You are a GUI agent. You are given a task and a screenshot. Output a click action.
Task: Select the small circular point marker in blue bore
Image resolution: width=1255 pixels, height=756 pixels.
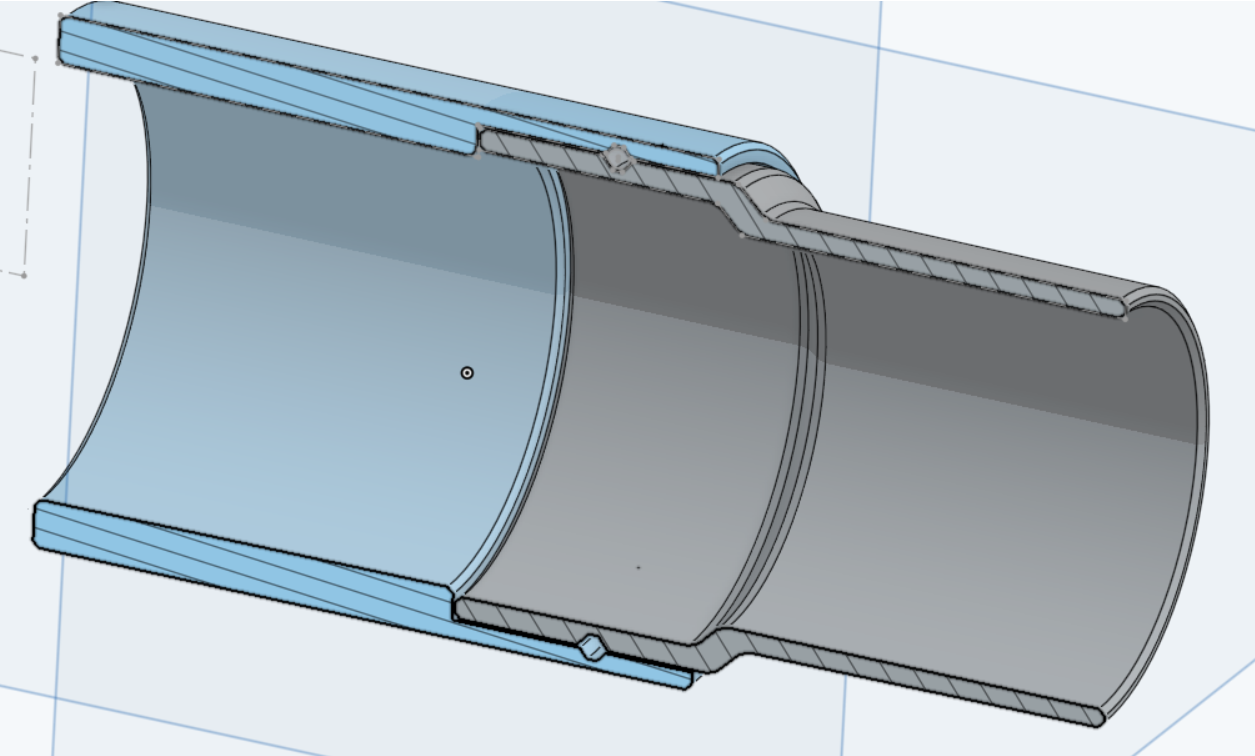[x=467, y=373]
